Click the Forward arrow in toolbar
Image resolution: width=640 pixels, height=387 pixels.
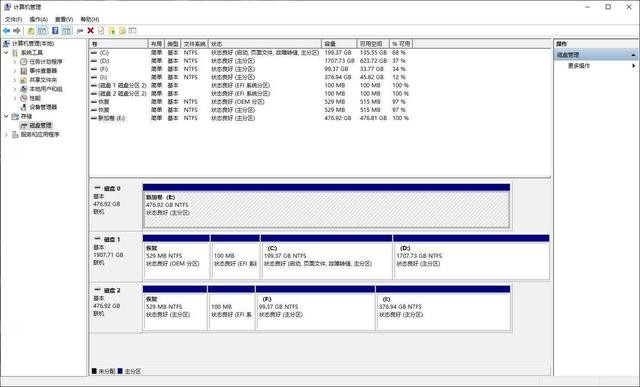pos(17,31)
